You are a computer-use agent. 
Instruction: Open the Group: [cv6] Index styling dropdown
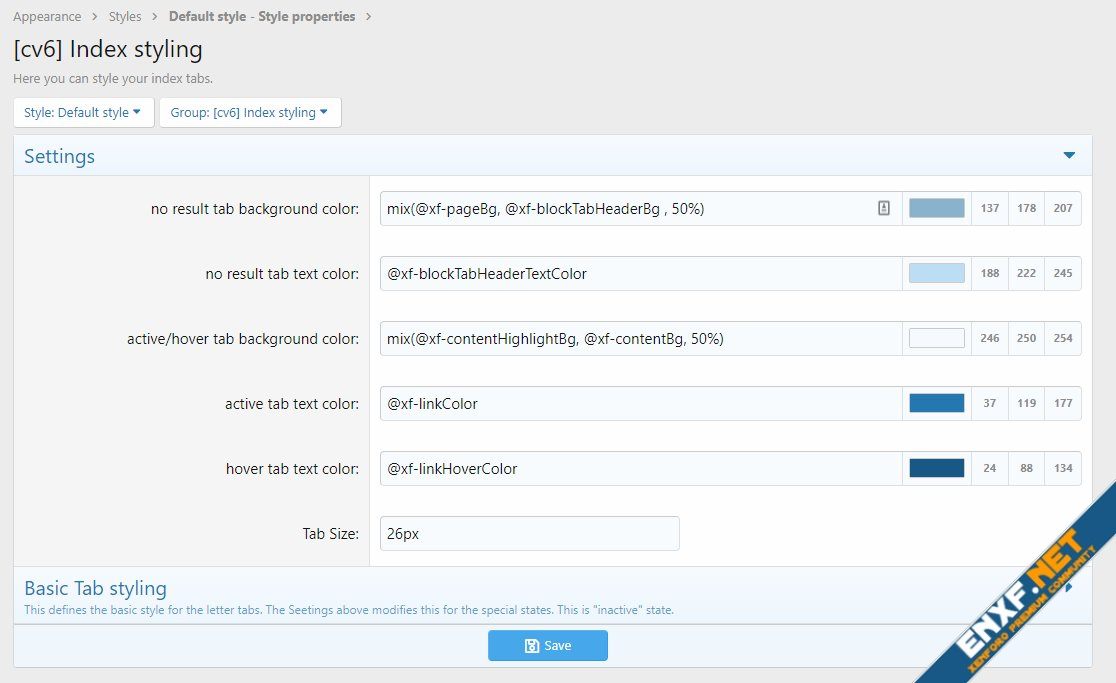(x=249, y=113)
